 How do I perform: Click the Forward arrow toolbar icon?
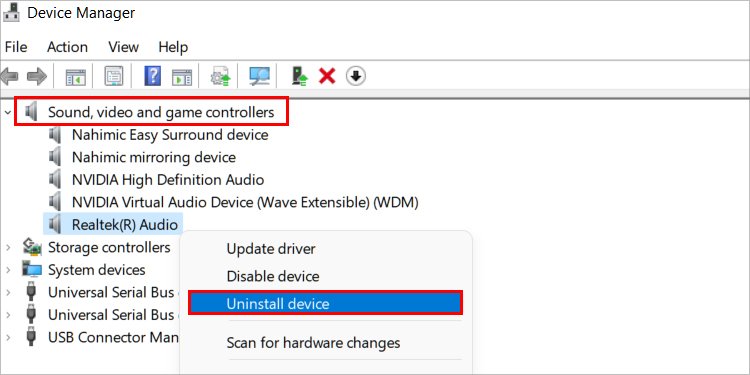(x=37, y=76)
